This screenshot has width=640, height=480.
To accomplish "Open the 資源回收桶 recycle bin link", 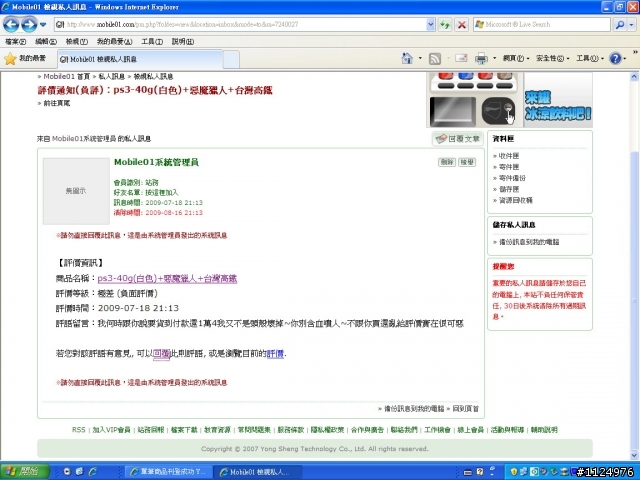I will pyautogui.click(x=516, y=200).
